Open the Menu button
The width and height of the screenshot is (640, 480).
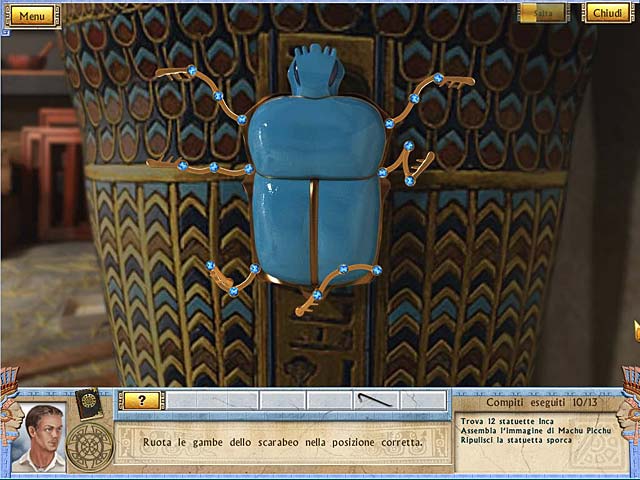[32, 16]
